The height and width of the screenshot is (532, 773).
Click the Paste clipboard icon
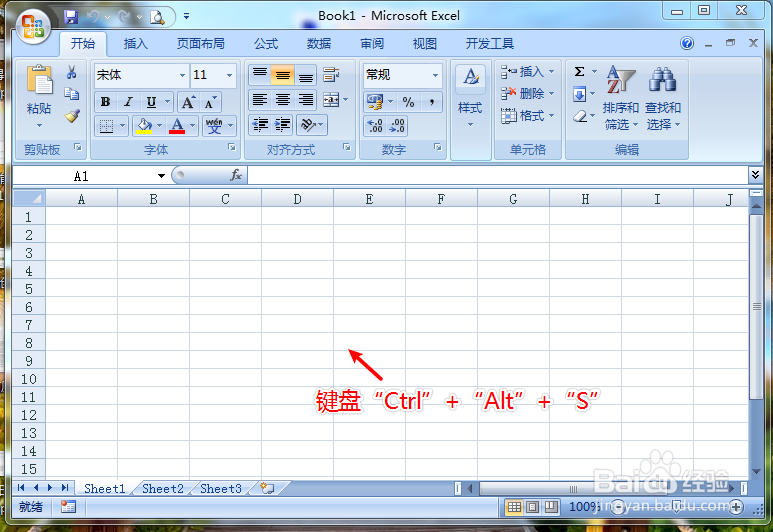(39, 79)
